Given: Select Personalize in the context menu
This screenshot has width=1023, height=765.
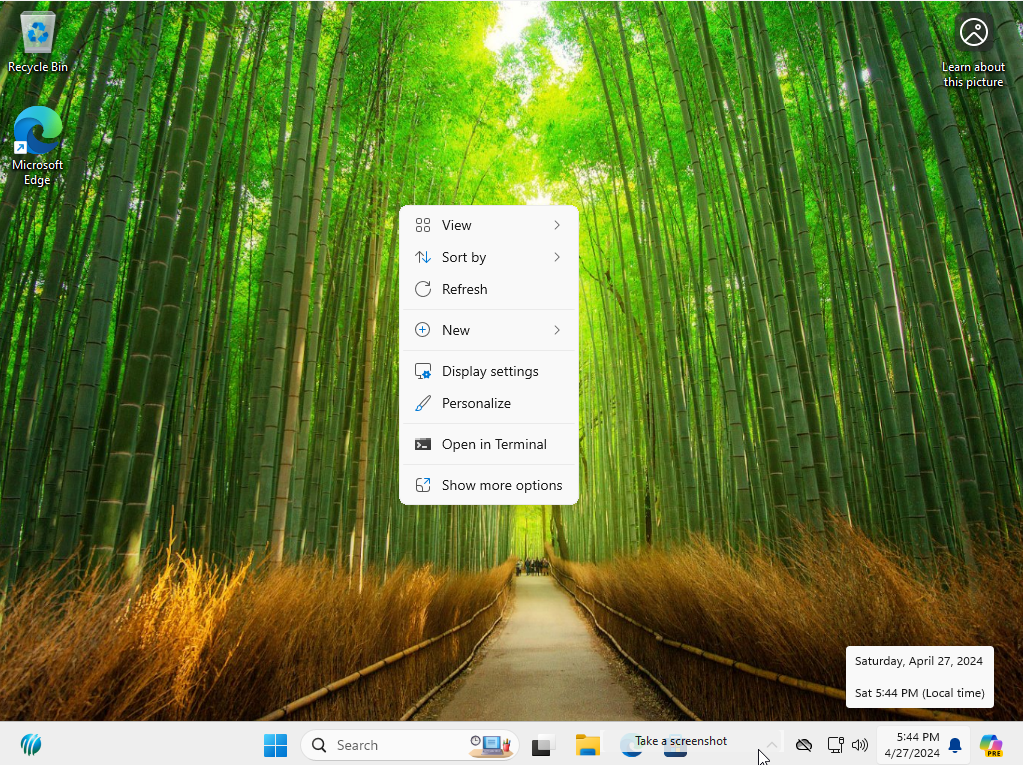Looking at the screenshot, I should (x=476, y=403).
